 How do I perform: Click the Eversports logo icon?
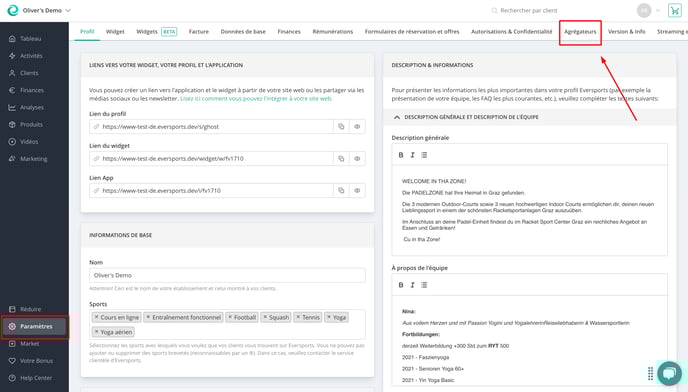click(x=13, y=10)
